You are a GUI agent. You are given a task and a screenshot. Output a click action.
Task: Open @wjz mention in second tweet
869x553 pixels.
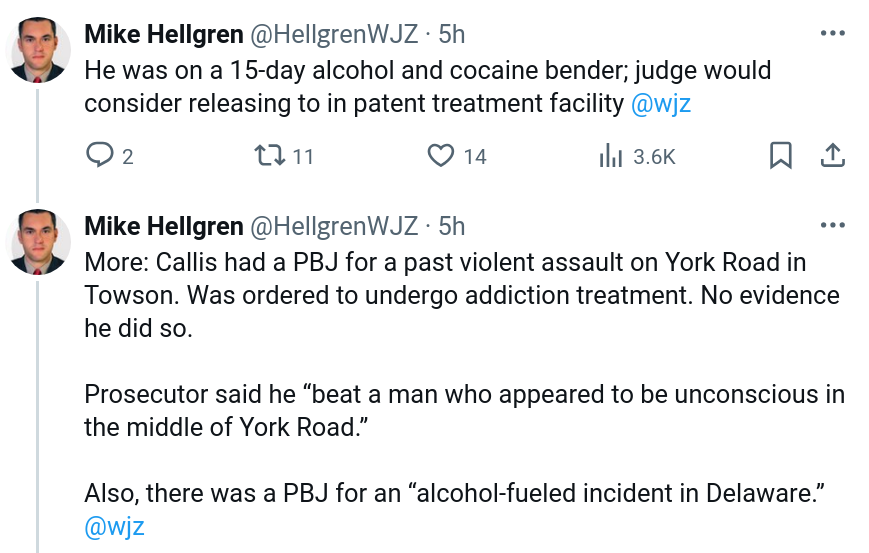pyautogui.click(x=114, y=528)
